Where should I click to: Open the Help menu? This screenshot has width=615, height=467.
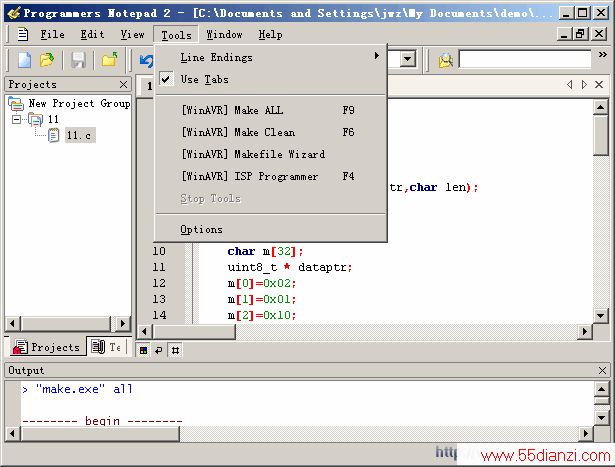270,35
